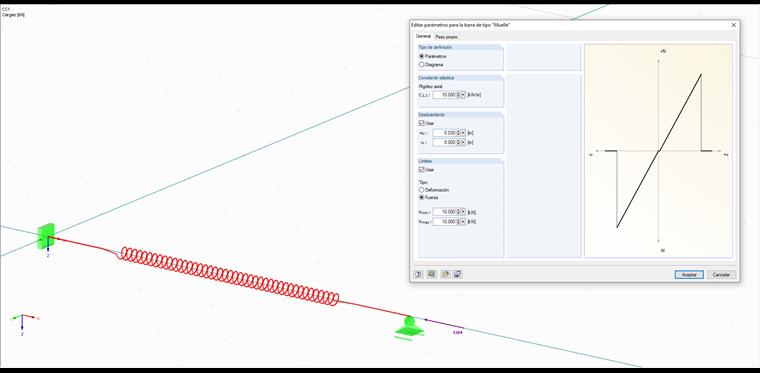
Task: Click the green fixed support at spring's left end
Action: (x=46, y=236)
